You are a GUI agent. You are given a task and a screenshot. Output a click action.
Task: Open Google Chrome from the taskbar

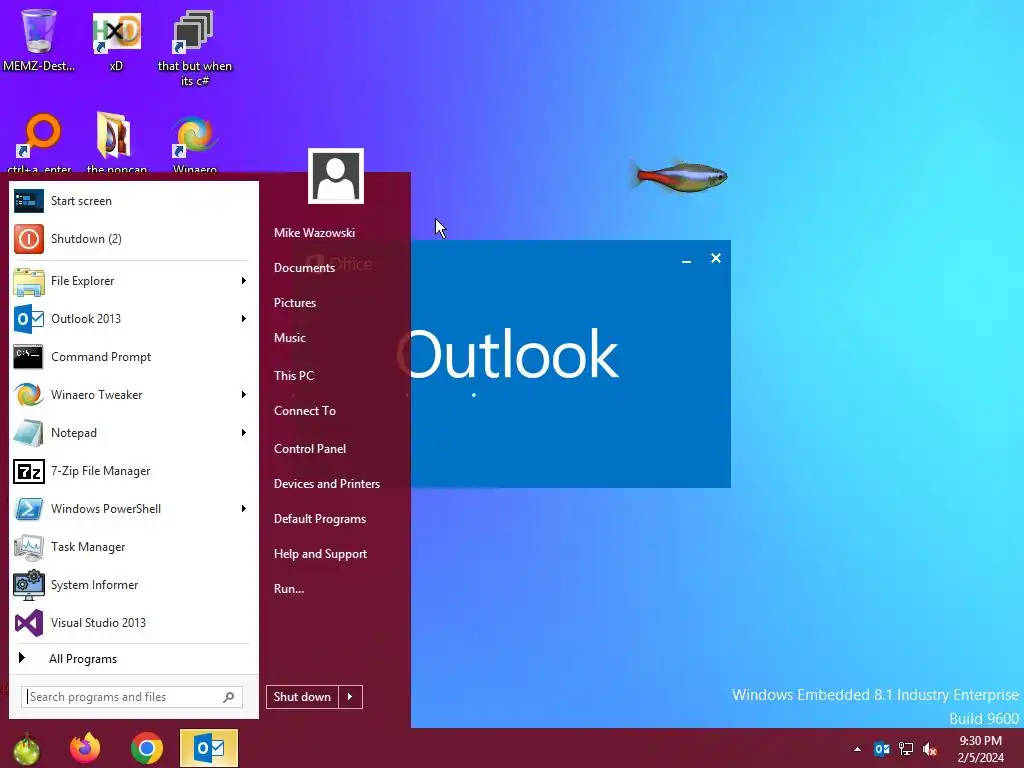(x=146, y=748)
